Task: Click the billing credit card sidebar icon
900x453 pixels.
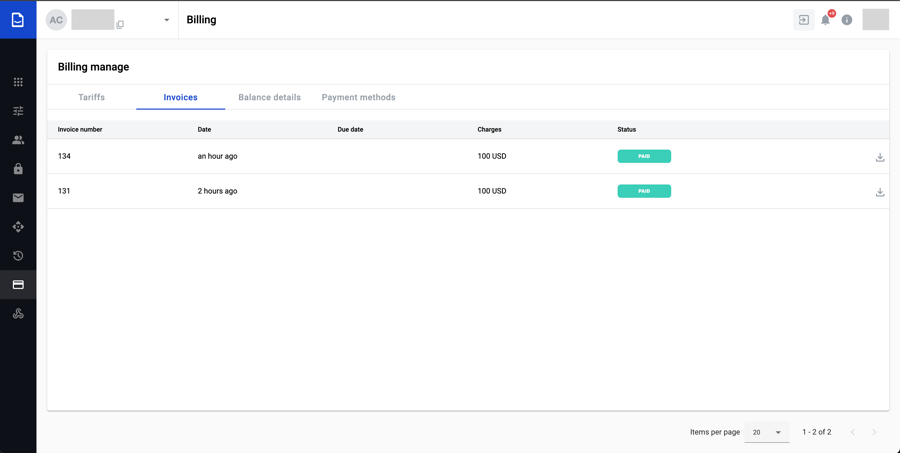Action: pyautogui.click(x=18, y=285)
